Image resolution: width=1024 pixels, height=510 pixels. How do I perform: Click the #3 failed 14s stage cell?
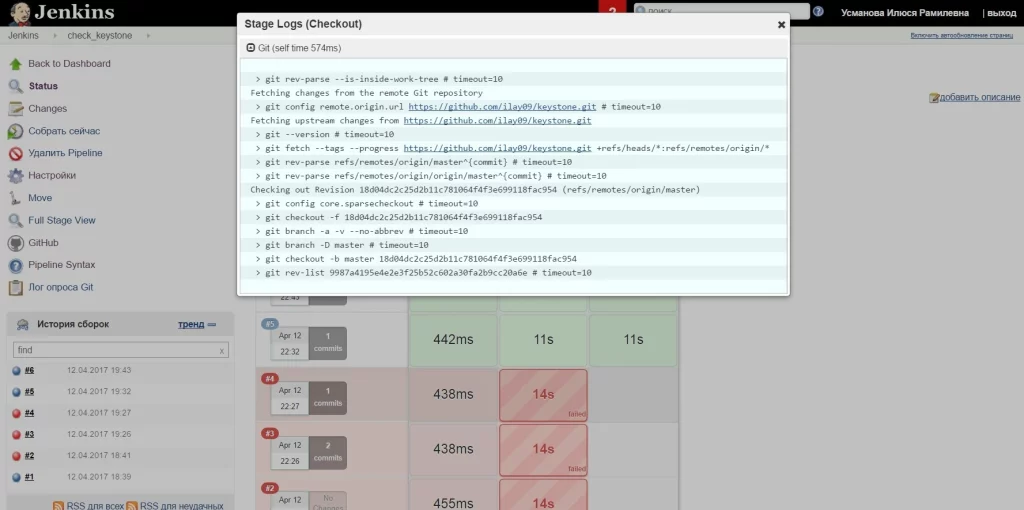tap(543, 449)
